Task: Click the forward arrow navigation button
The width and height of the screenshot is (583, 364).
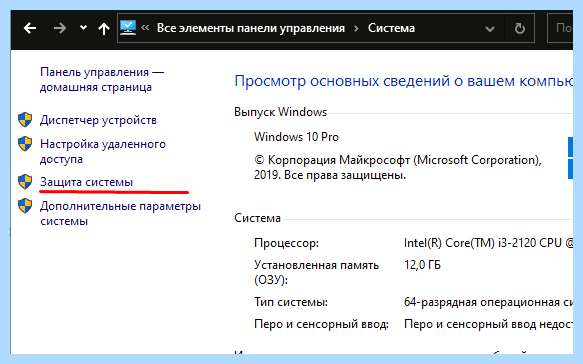Action: click(x=59, y=28)
